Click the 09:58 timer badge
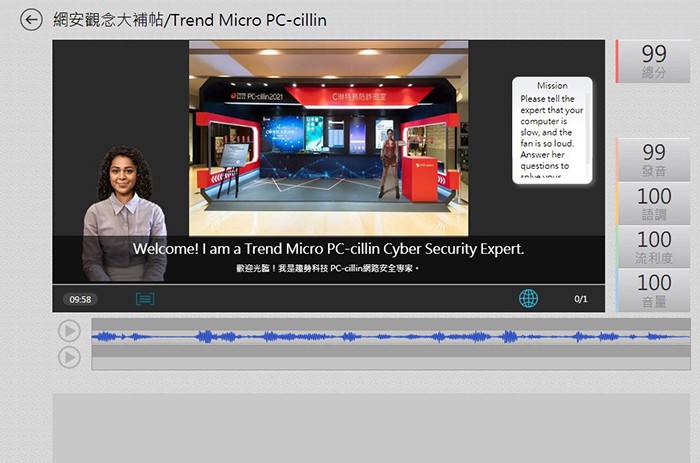Screen dimensions: 700x463 pyautogui.click(x=80, y=299)
